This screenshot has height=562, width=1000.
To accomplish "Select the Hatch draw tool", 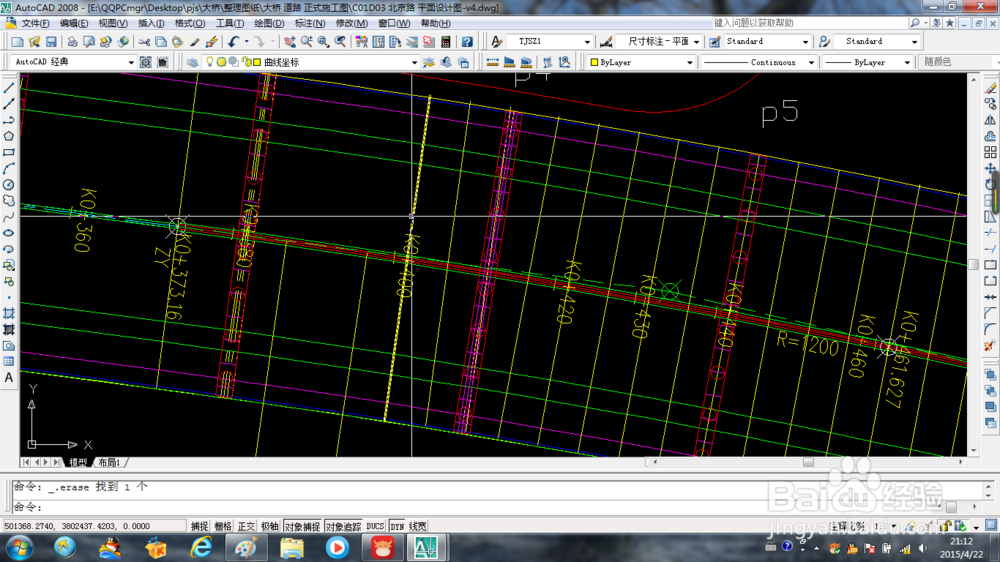I will [x=9, y=313].
